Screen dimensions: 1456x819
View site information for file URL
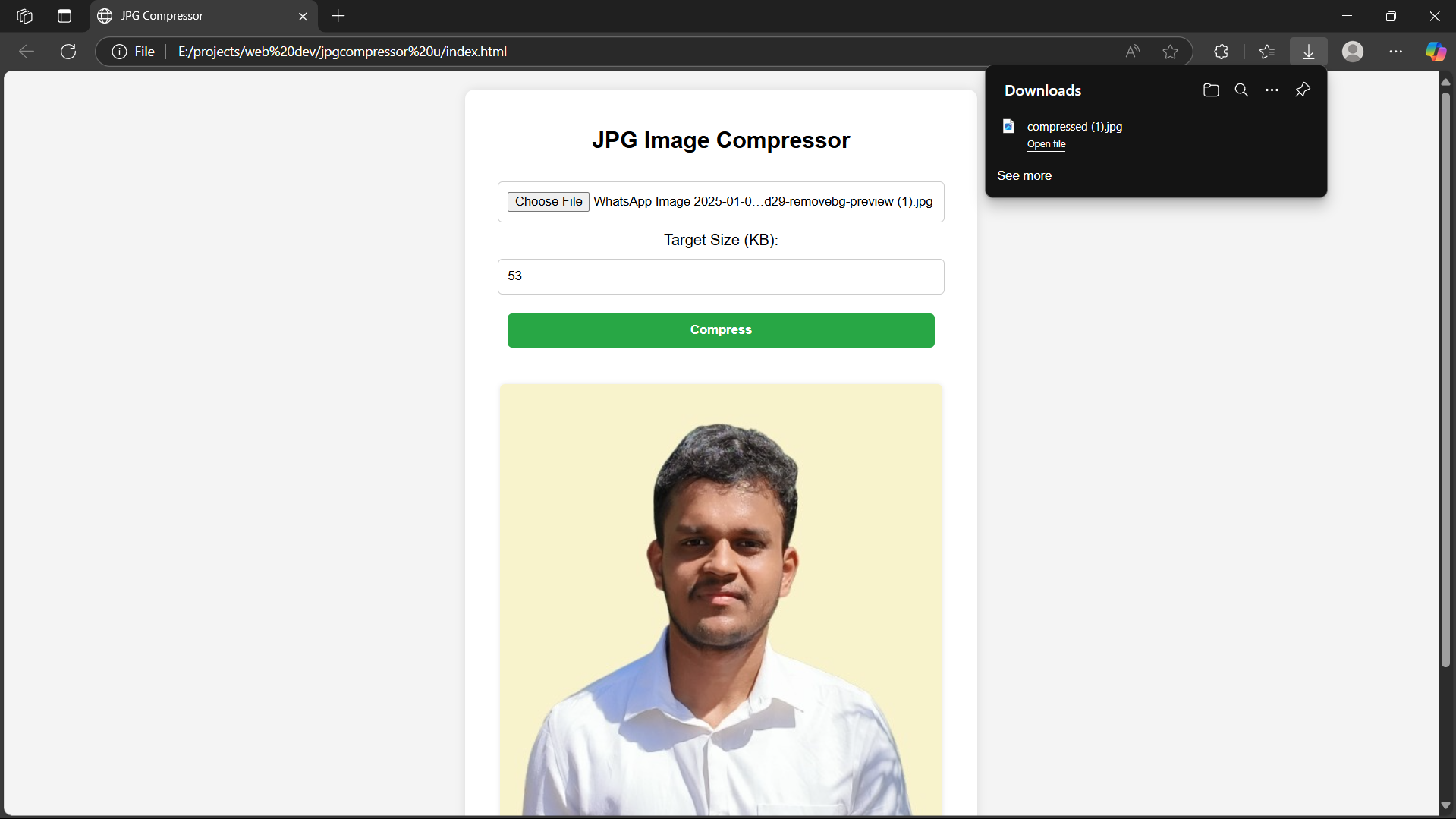pos(119,52)
